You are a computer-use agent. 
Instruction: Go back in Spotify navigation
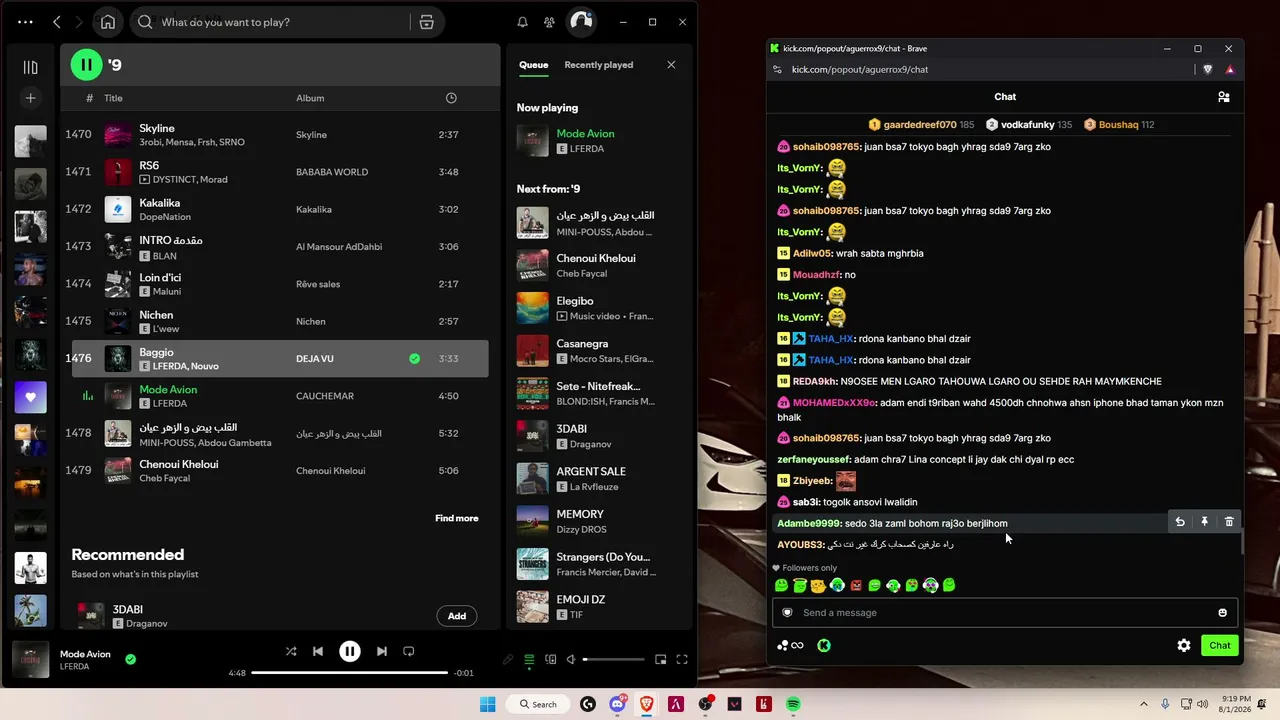click(57, 22)
